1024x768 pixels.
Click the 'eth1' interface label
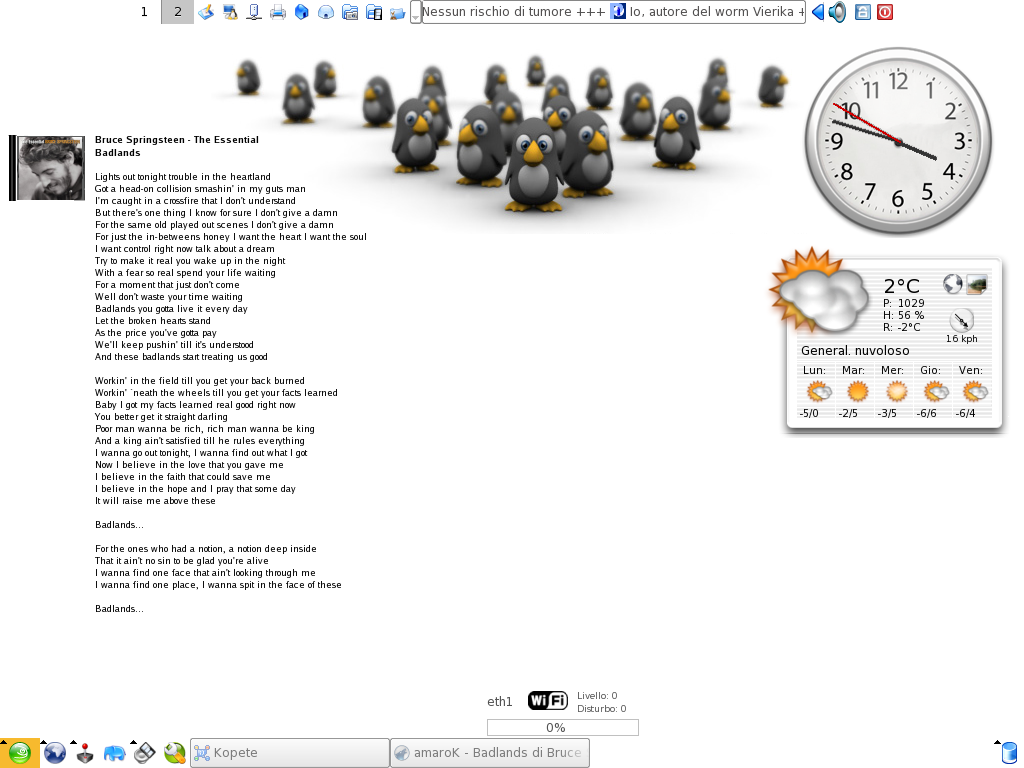click(x=500, y=702)
